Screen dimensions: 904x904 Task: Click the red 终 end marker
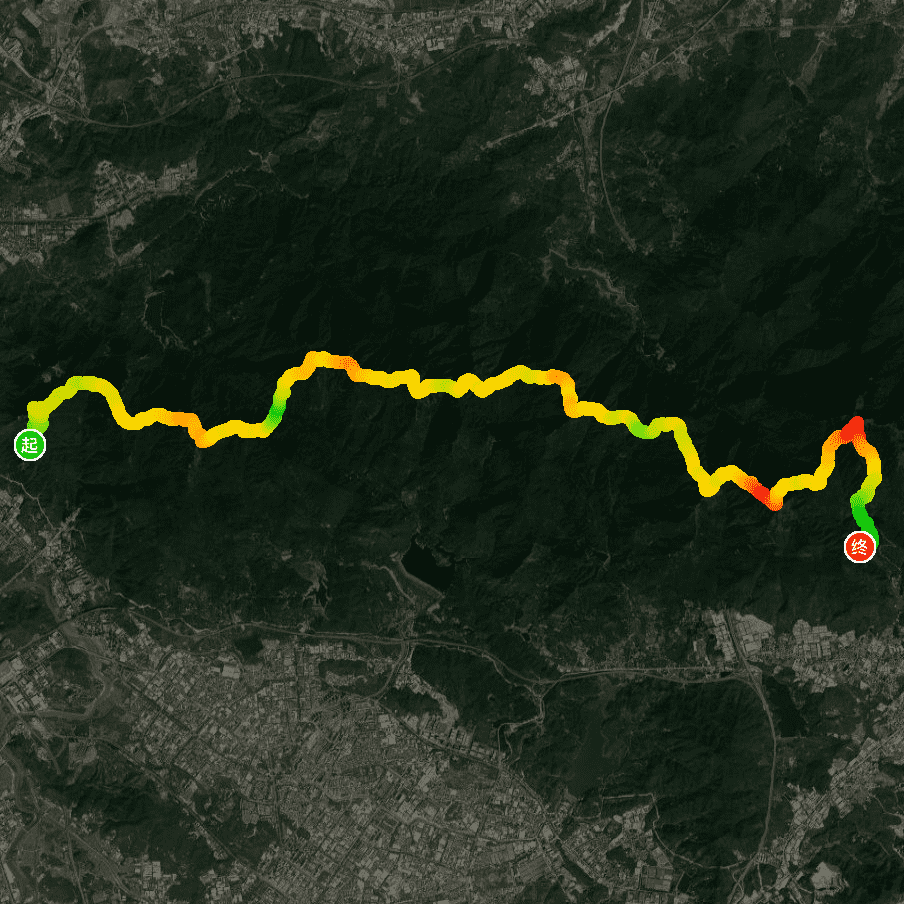pyautogui.click(x=860, y=547)
